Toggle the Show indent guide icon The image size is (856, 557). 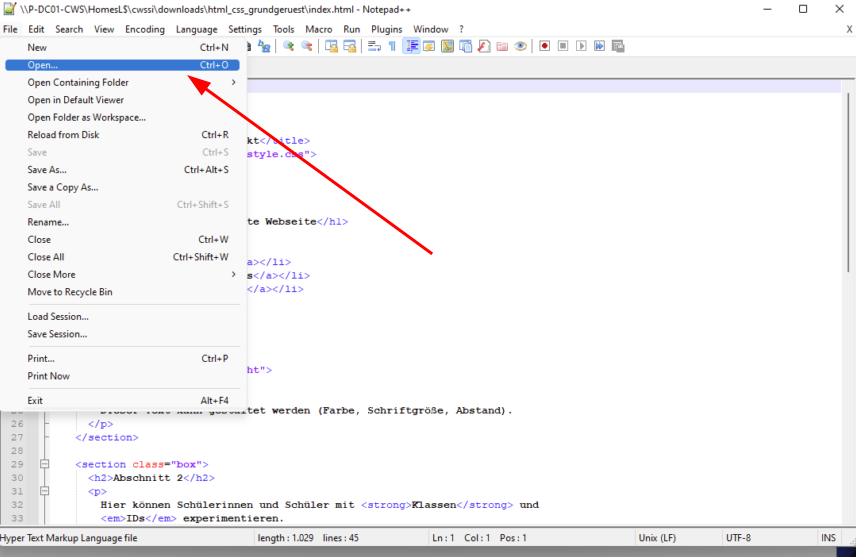tap(411, 46)
